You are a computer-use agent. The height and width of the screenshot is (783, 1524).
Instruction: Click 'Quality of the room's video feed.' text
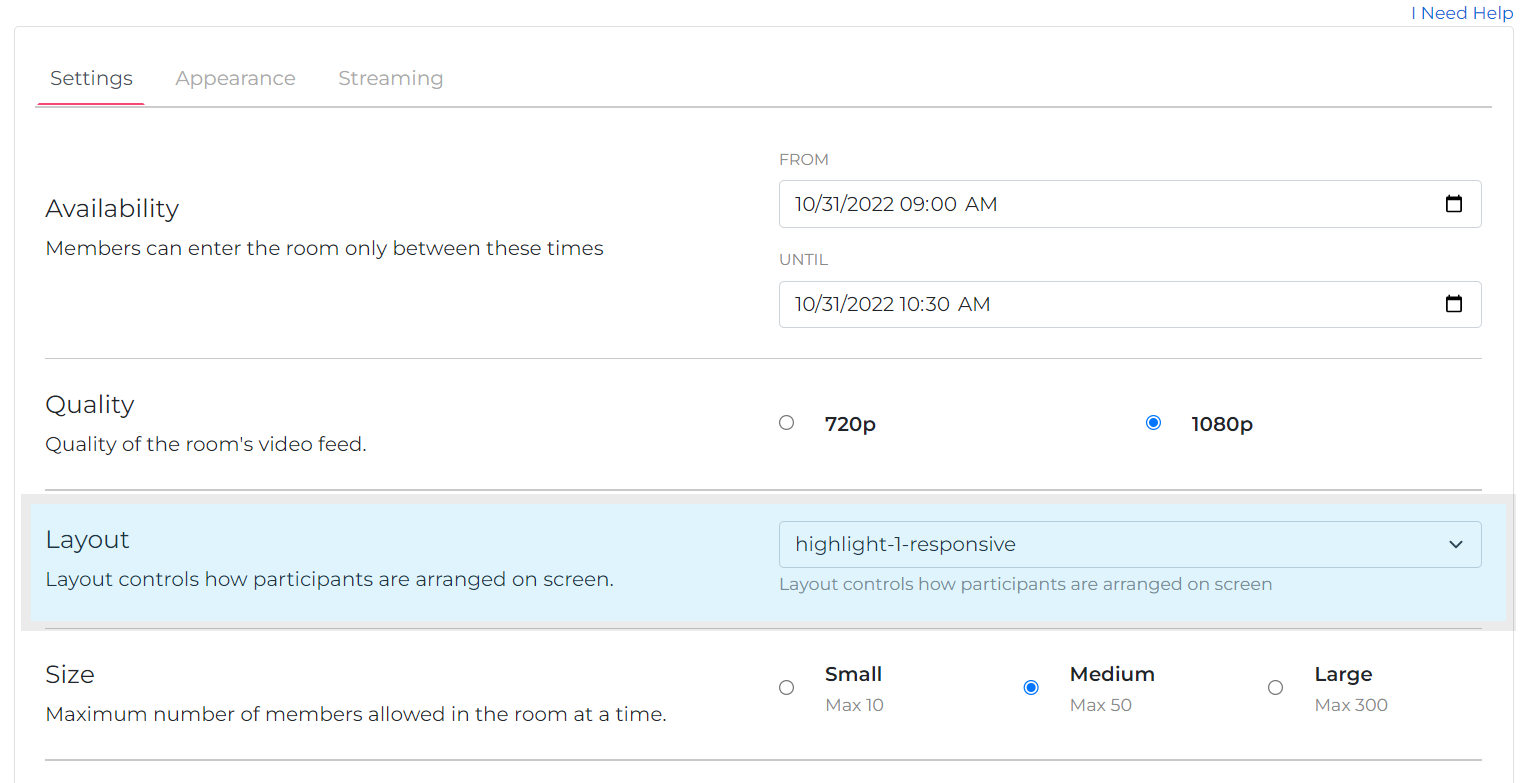pyautogui.click(x=206, y=444)
